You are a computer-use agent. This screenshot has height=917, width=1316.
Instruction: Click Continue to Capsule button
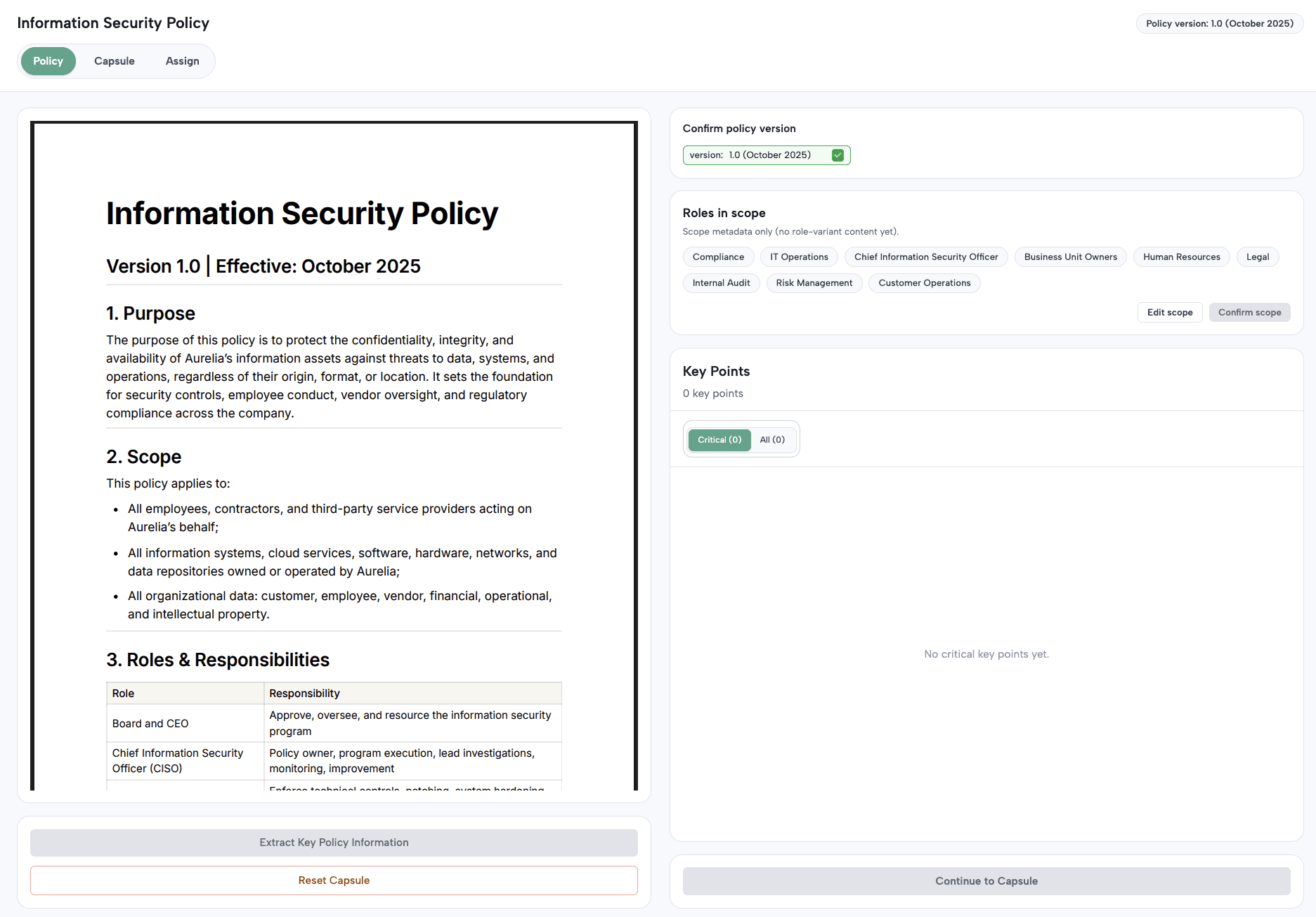tap(986, 881)
